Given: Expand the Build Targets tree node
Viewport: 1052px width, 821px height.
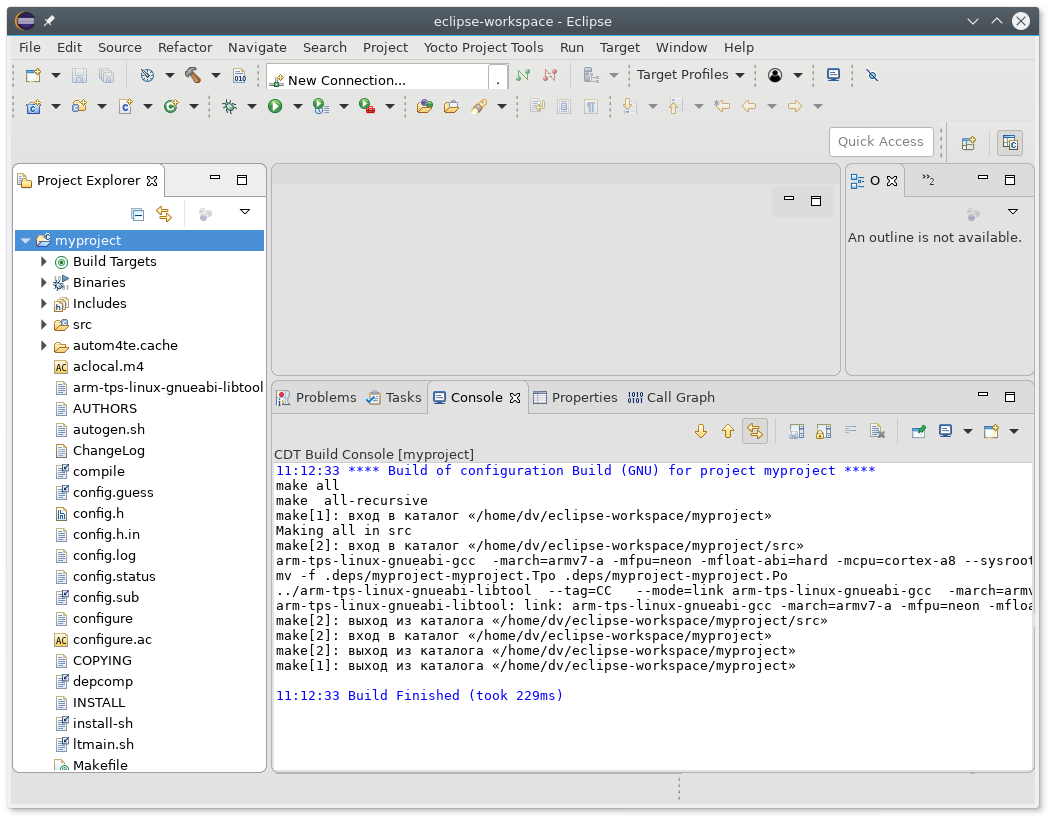Looking at the screenshot, I should (x=44, y=262).
